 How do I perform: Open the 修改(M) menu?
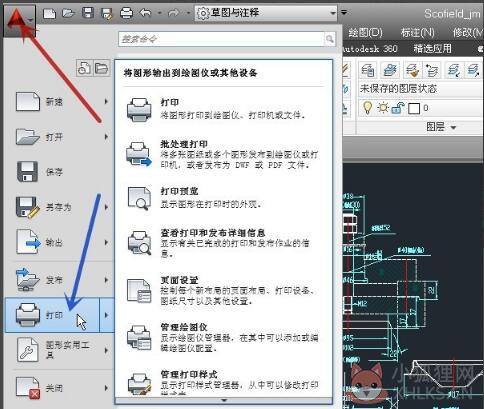coord(468,32)
